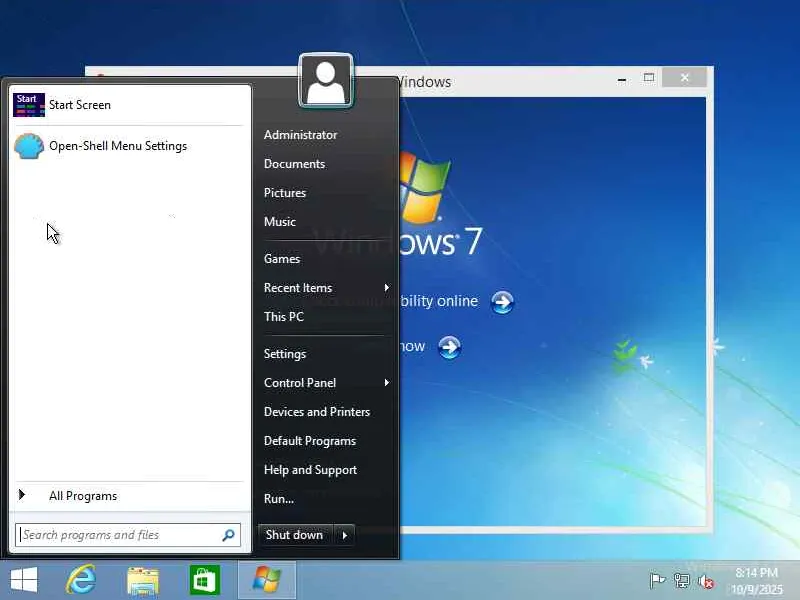The image size is (800, 600).
Task: Expand the Control Panel submenu arrow
Action: [x=387, y=383]
